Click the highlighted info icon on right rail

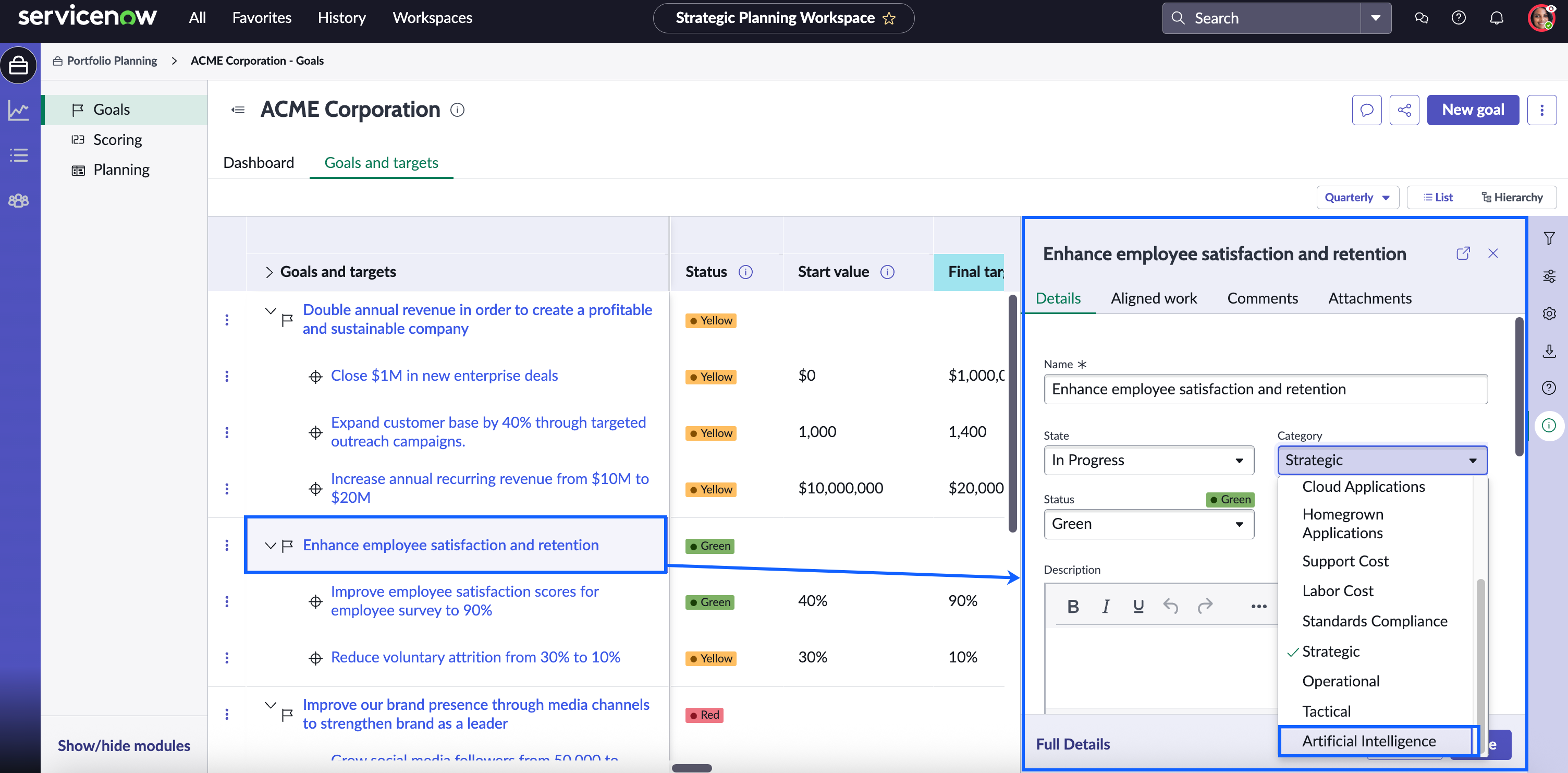(1549, 425)
